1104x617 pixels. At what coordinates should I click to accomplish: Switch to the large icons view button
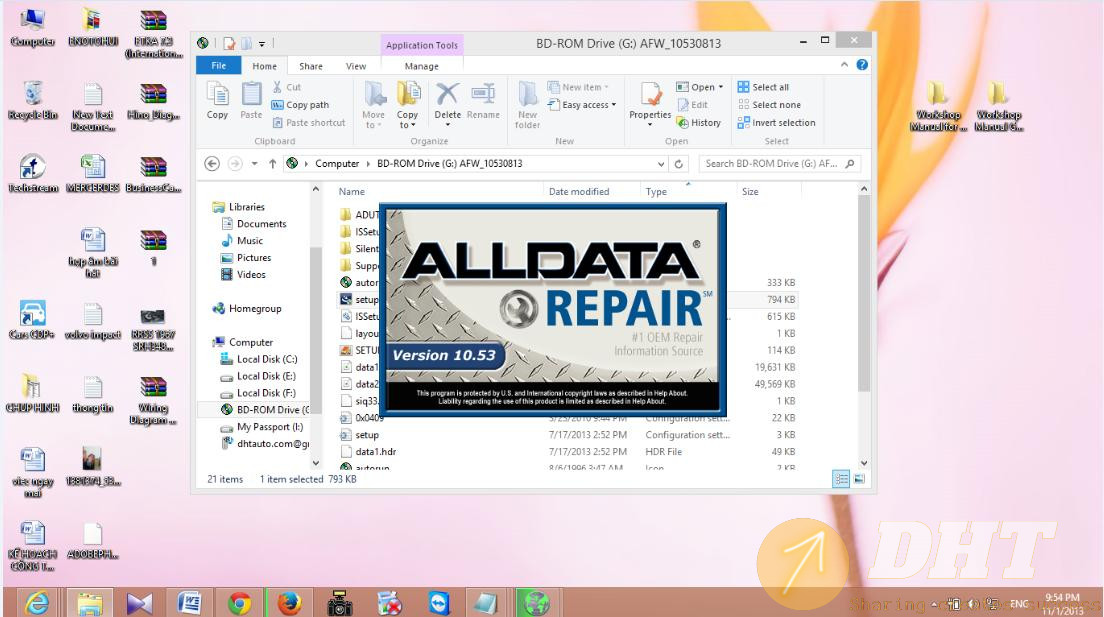click(x=858, y=479)
